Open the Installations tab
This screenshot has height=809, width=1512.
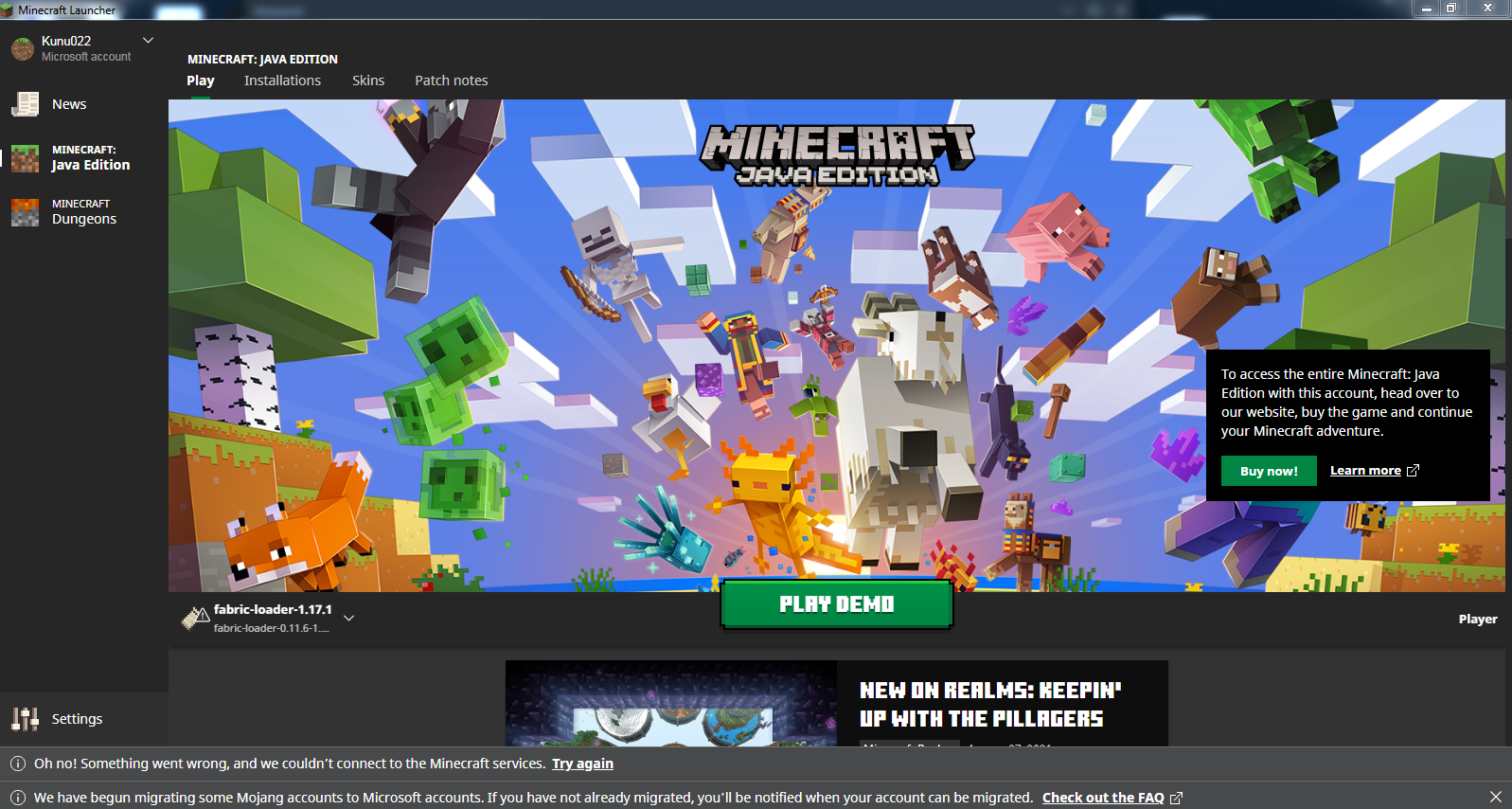pyautogui.click(x=282, y=81)
